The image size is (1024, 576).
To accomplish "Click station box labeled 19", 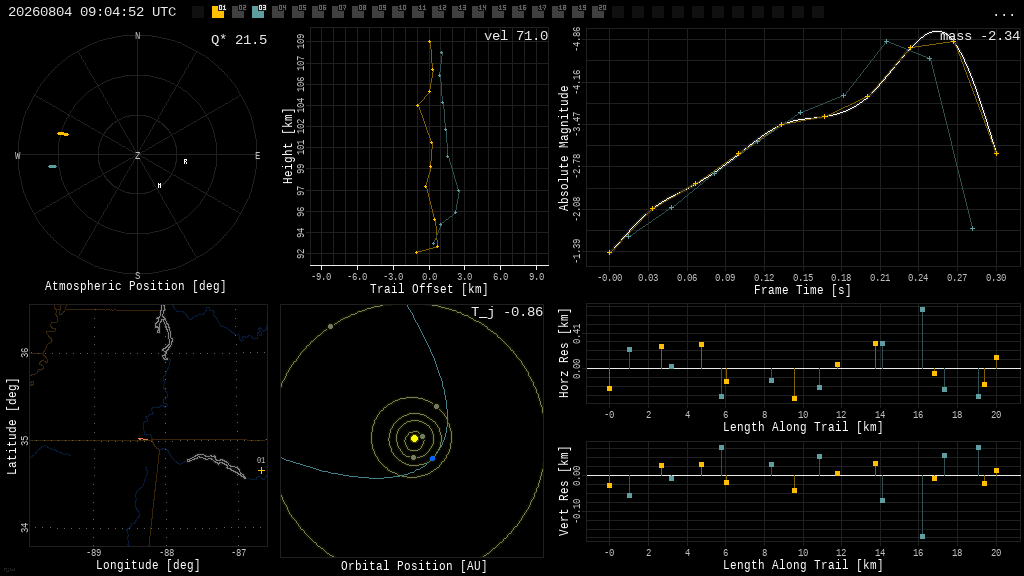I will pos(578,12).
